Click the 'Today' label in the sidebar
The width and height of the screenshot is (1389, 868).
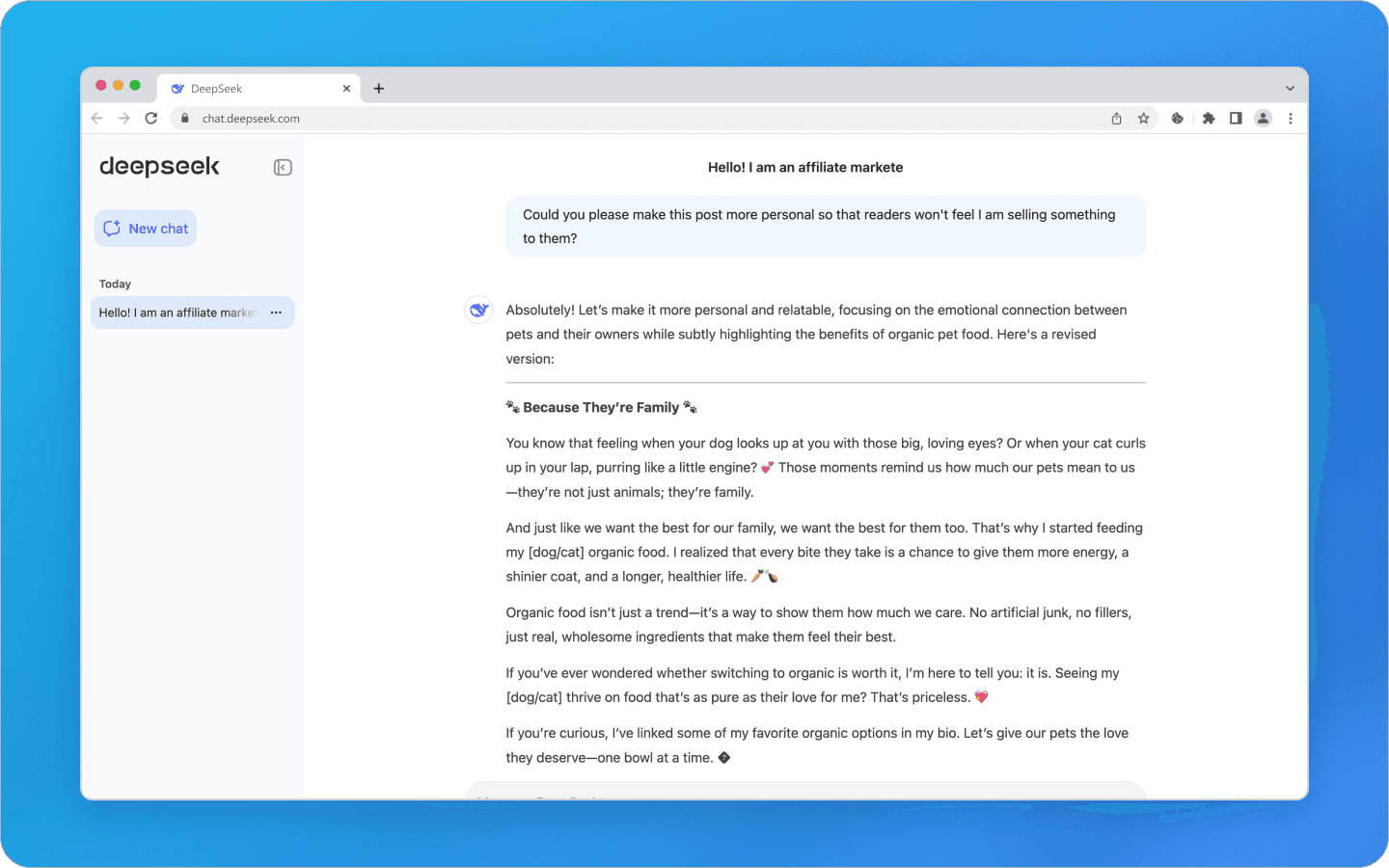point(115,285)
